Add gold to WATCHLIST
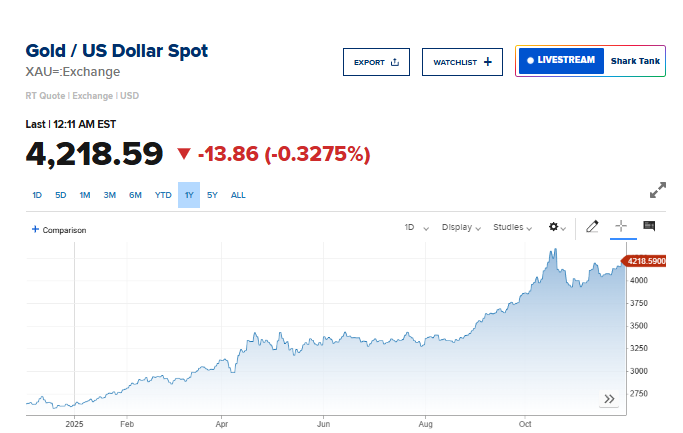Image resolution: width=683 pixels, height=433 pixels. [462, 62]
